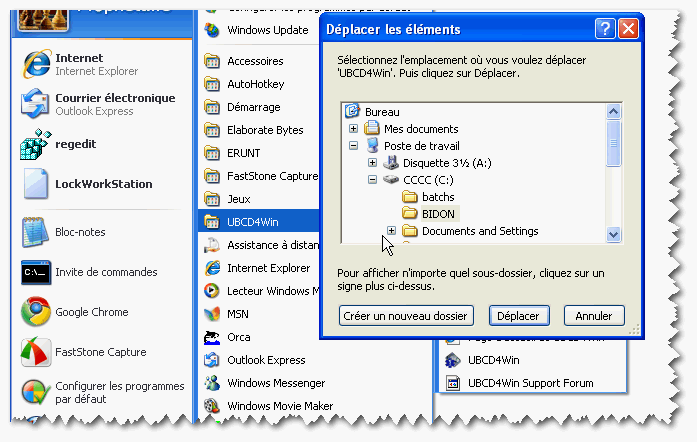
Task: Launch the Orca whale icon
Action: pyautogui.click(x=212, y=337)
